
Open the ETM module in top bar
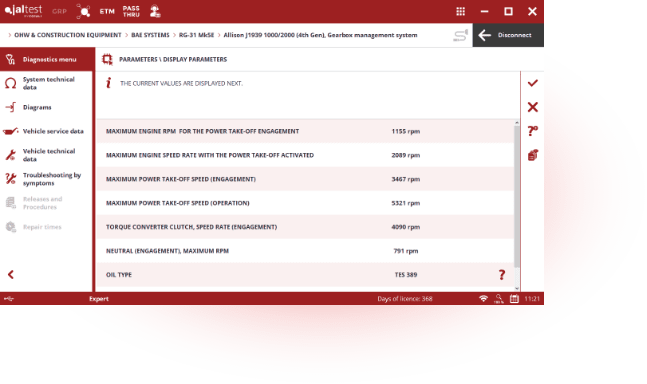click(x=107, y=11)
